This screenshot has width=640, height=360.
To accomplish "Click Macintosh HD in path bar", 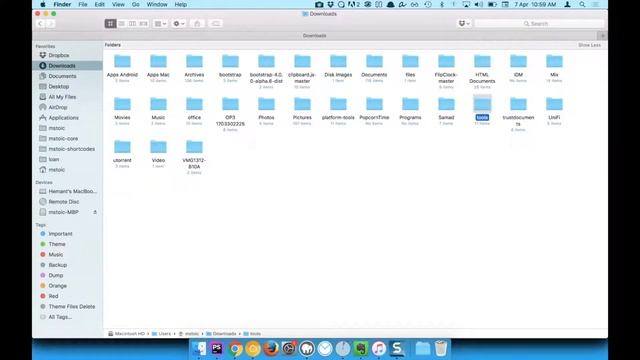I will 127,334.
